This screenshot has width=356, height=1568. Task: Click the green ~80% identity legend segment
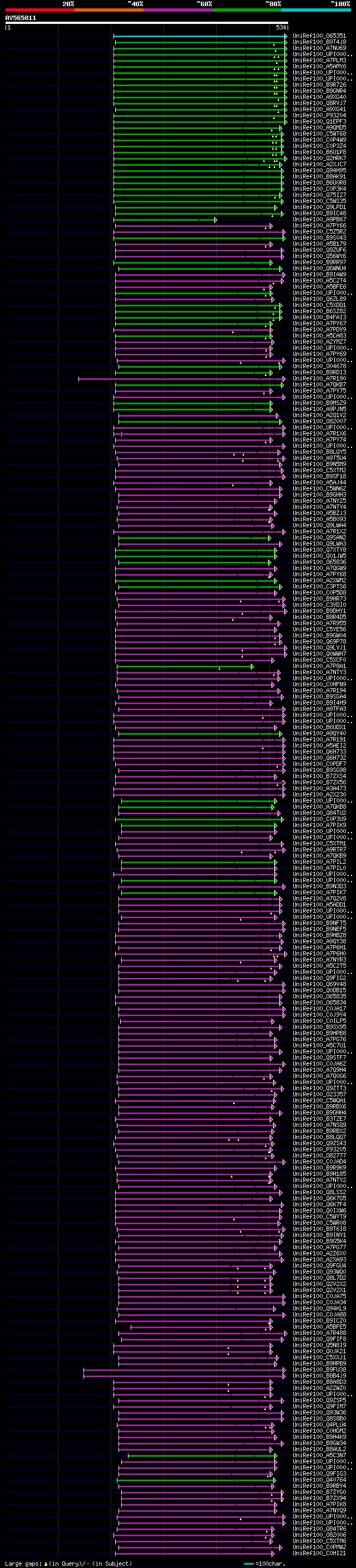pyautogui.click(x=247, y=10)
